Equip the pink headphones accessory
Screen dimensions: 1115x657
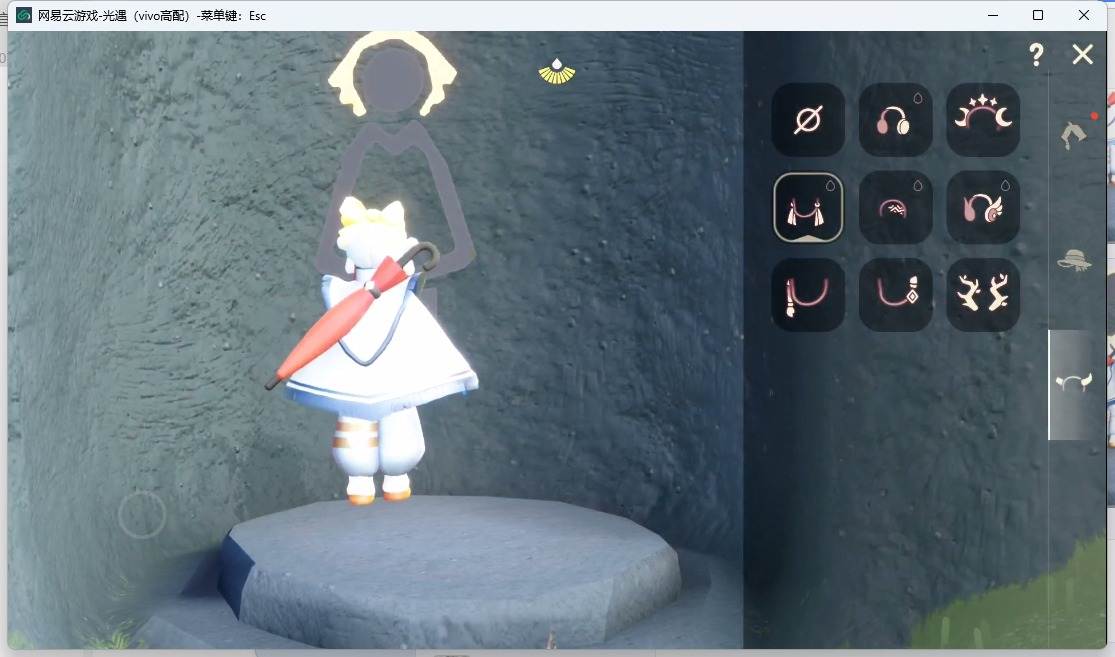click(895, 119)
